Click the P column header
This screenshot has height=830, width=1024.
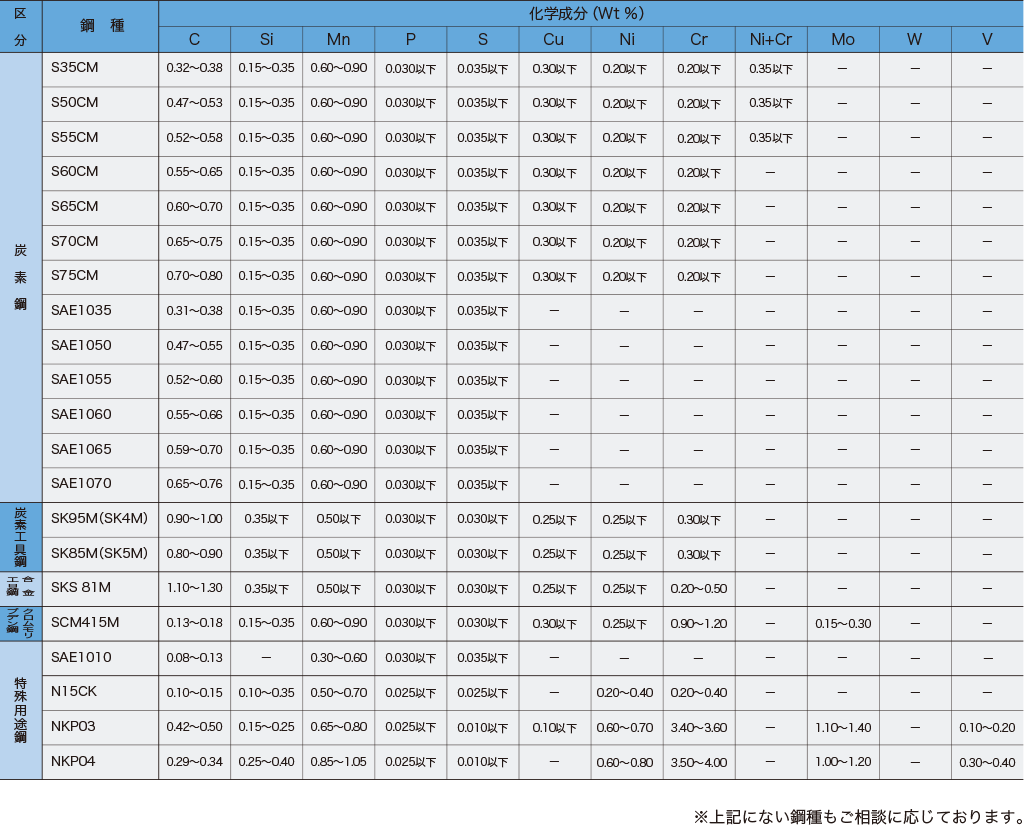(x=411, y=40)
